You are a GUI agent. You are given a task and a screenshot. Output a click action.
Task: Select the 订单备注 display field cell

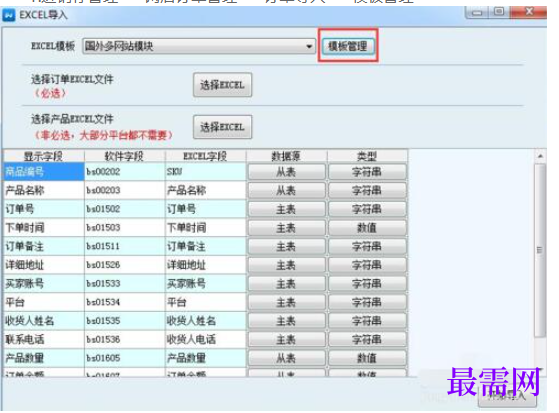[x=44, y=246]
